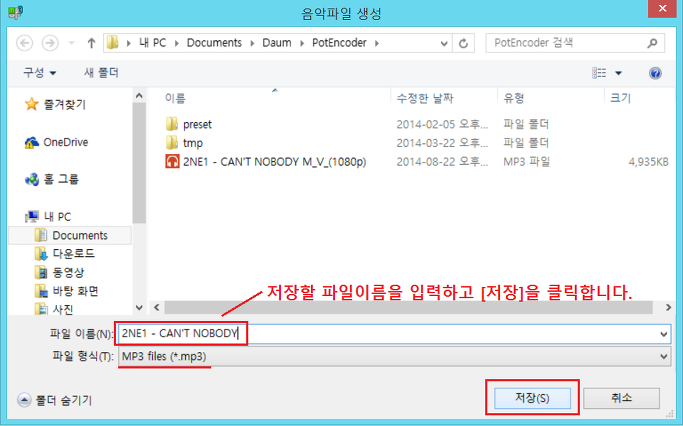The width and height of the screenshot is (683, 426).
Task: Expand chevron between Documents and Daum
Action: tap(252, 43)
